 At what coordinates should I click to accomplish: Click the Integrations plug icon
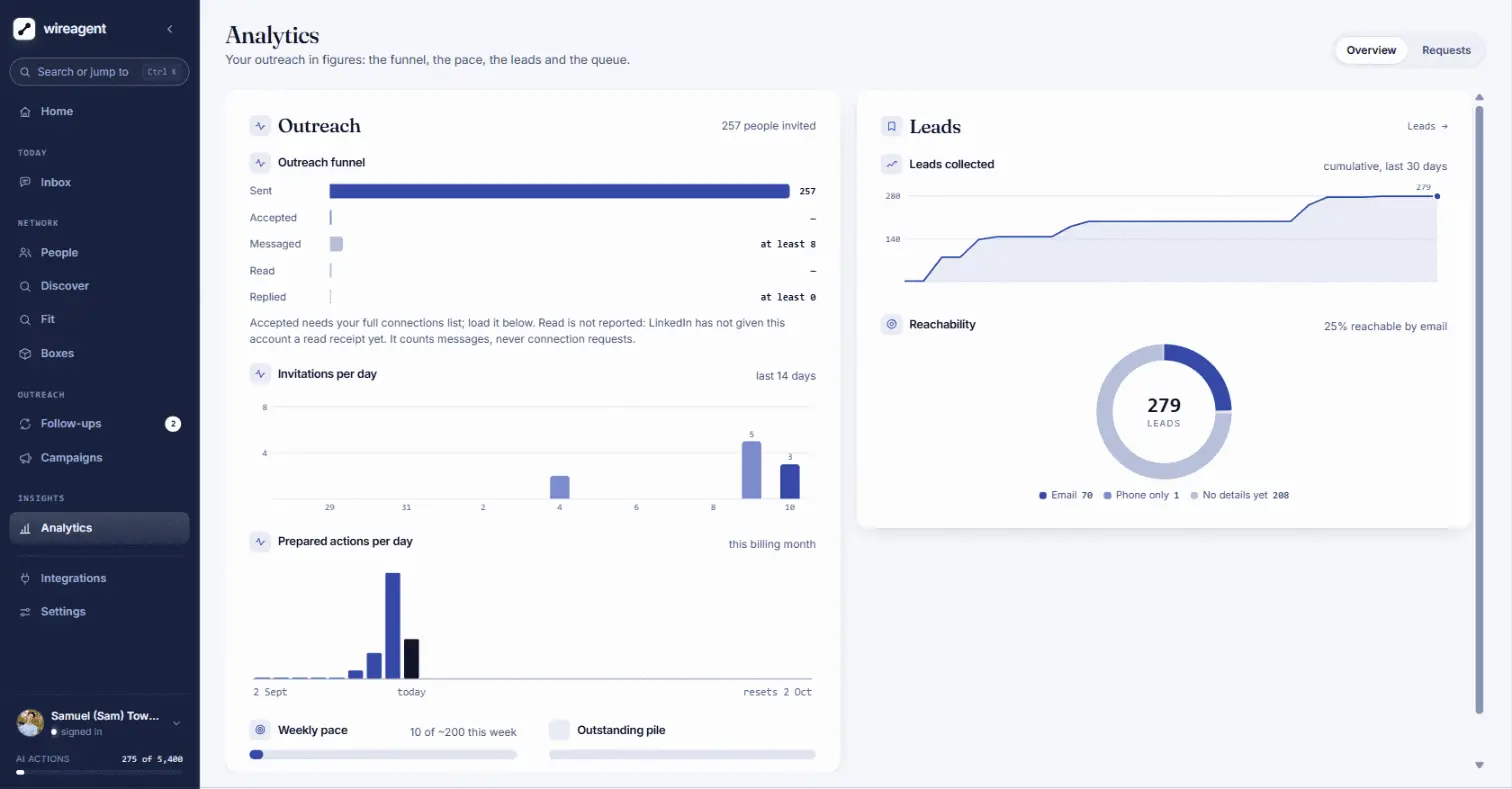coord(26,578)
